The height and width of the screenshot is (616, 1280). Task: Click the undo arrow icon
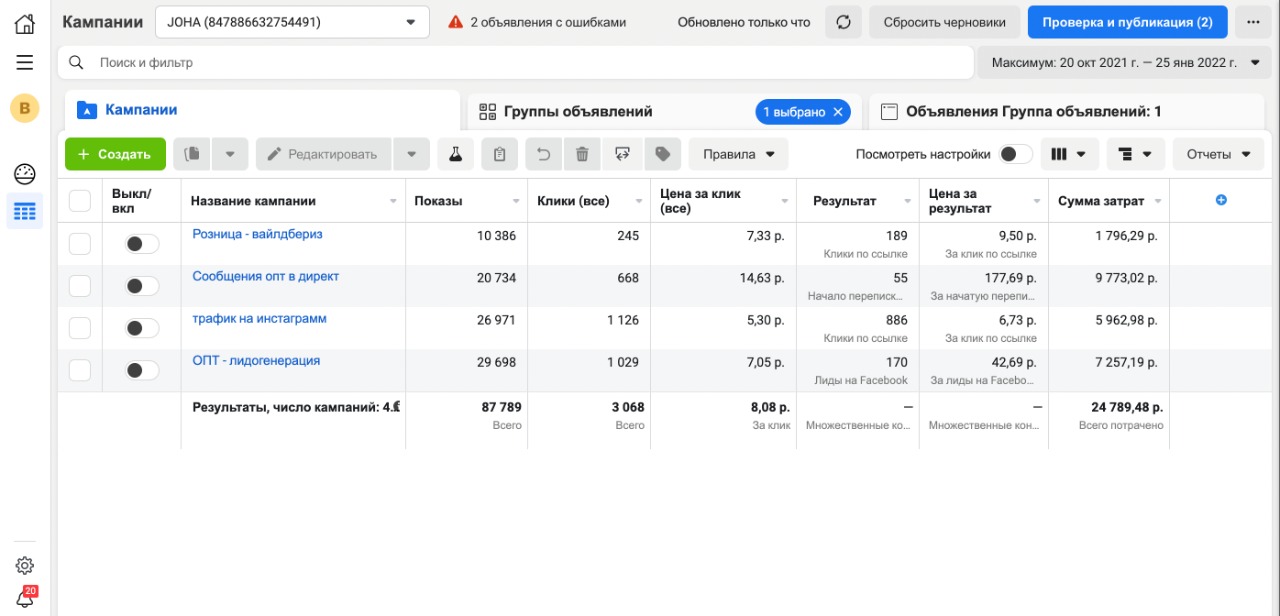543,154
